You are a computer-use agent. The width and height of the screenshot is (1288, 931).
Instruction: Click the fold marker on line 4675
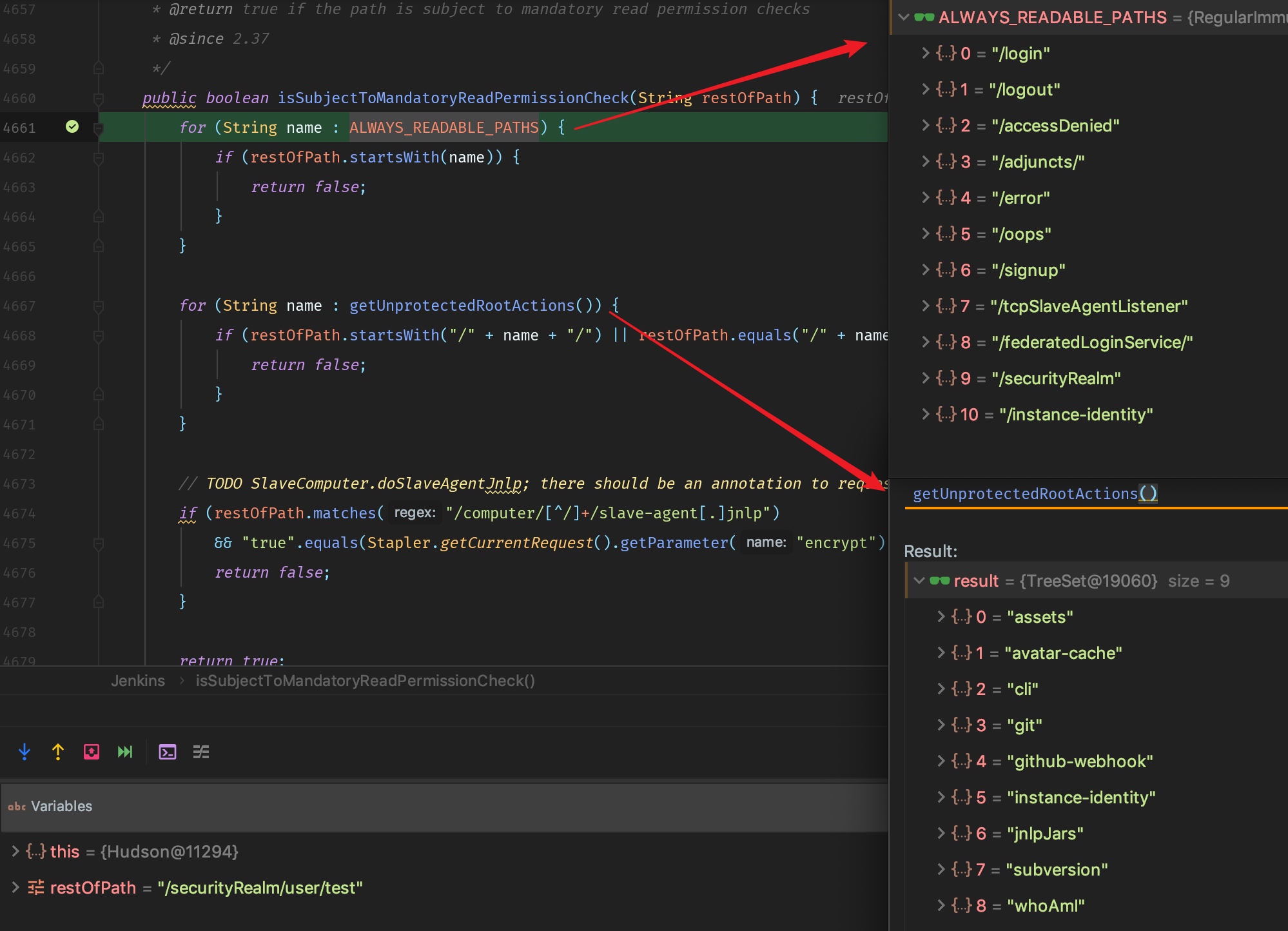pos(99,543)
